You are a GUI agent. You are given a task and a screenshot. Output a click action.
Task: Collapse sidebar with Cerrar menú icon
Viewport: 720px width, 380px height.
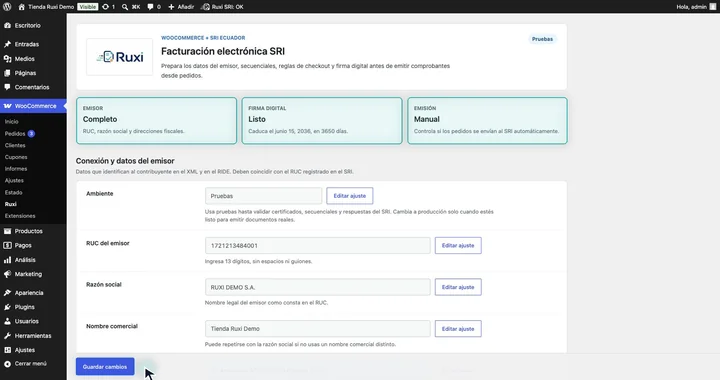pyautogui.click(x=7, y=364)
